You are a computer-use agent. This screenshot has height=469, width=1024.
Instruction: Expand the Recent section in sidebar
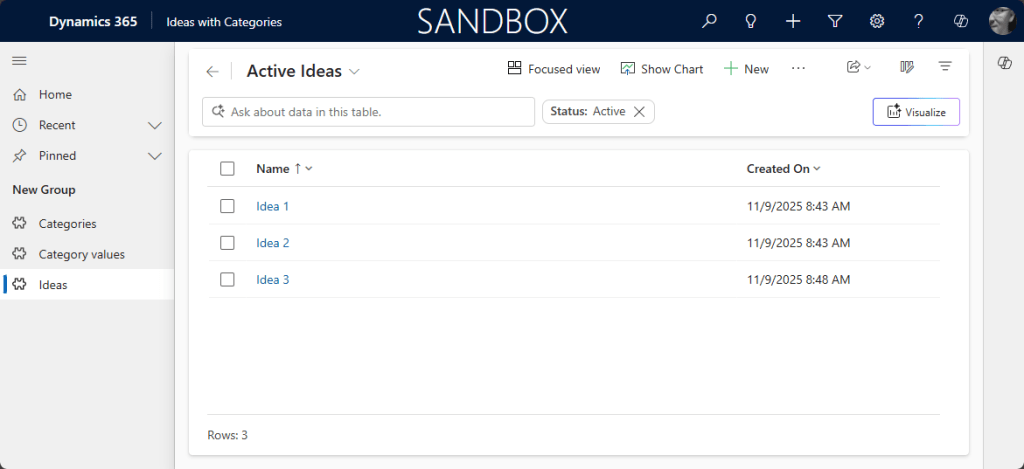[x=155, y=125]
